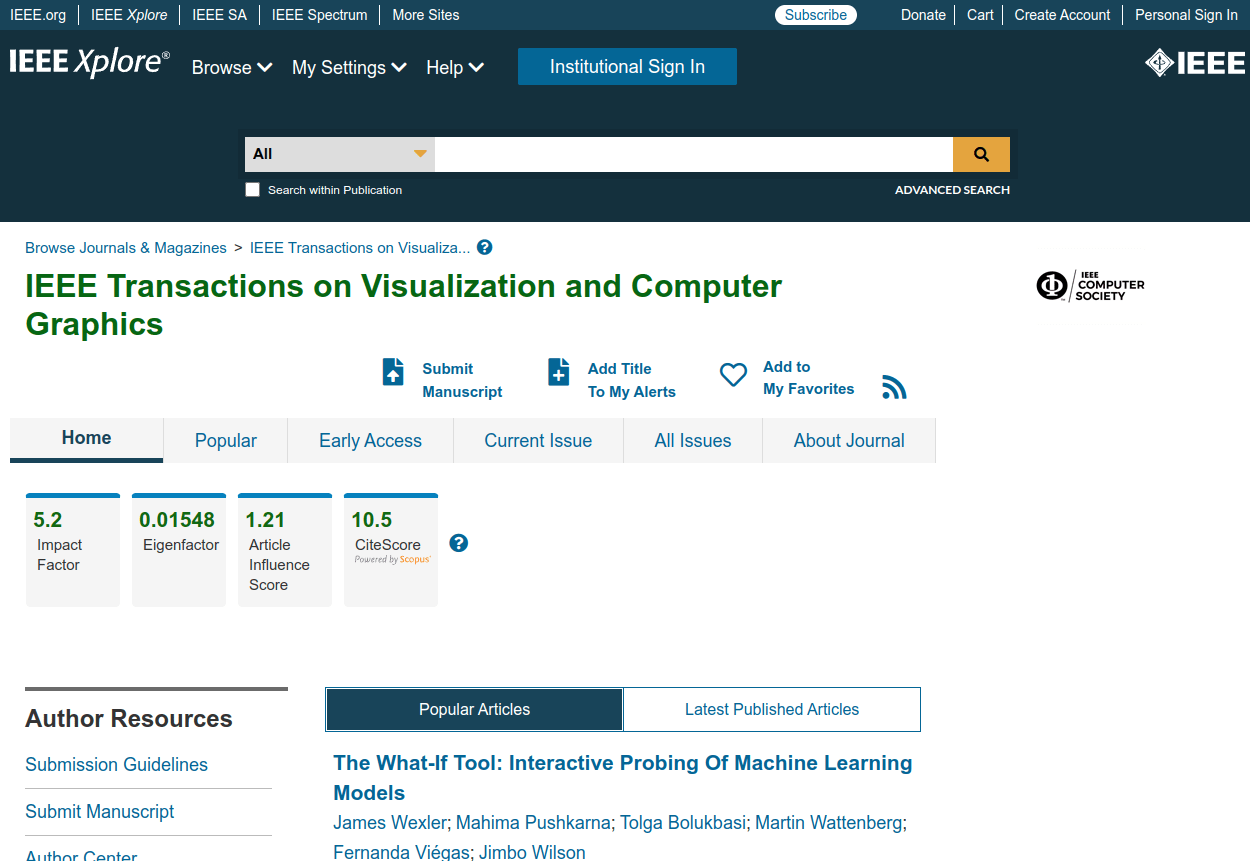The image size is (1250, 861).
Task: Click the Subscribe button
Action: coord(816,15)
